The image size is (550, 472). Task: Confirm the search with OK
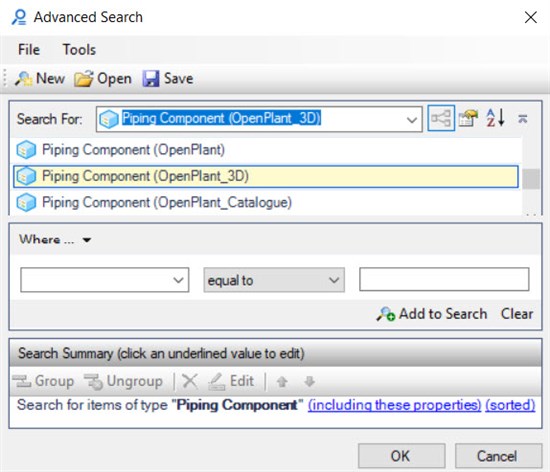(x=402, y=456)
